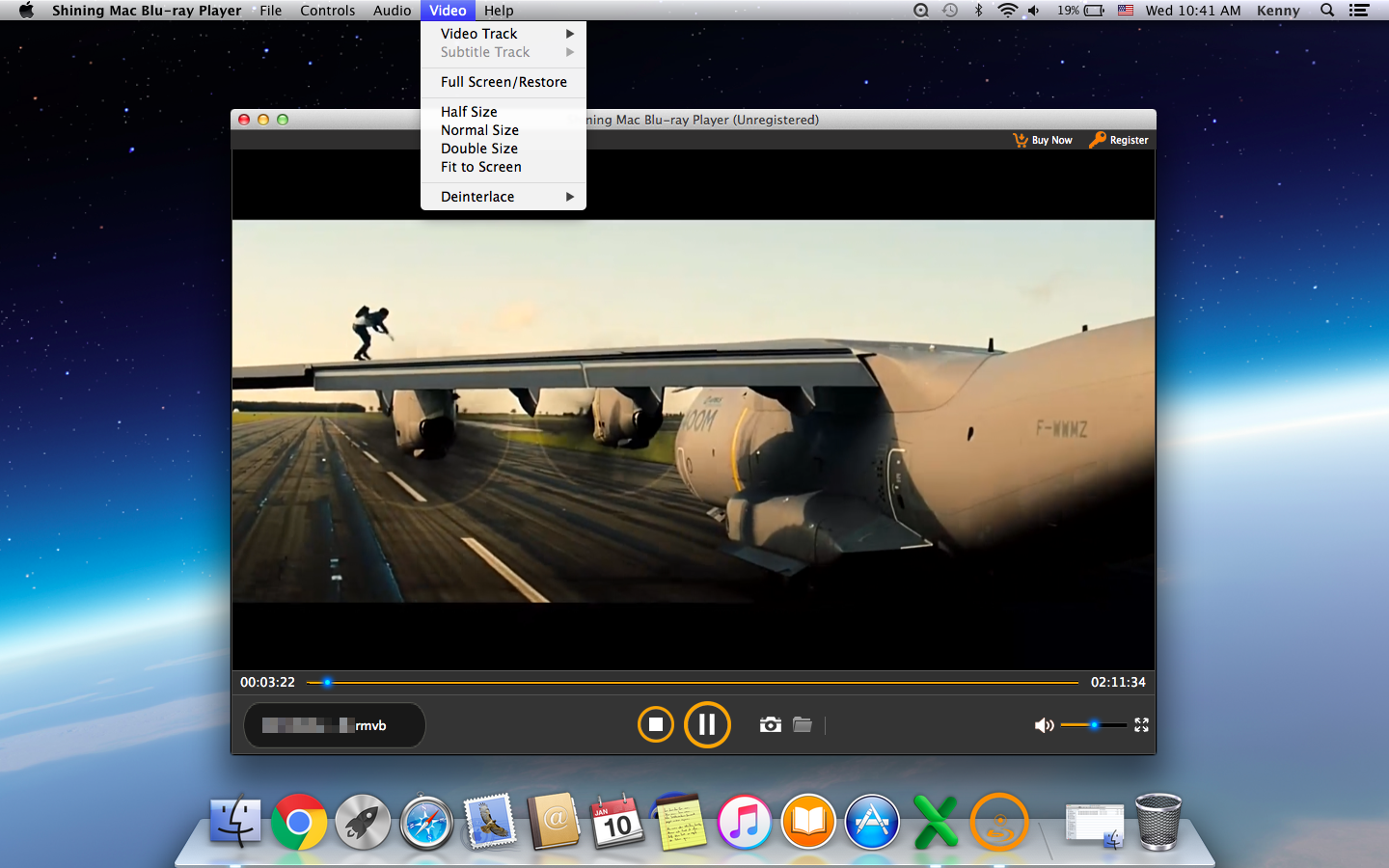
Task: Click the playback progress bar
Action: pos(693,682)
